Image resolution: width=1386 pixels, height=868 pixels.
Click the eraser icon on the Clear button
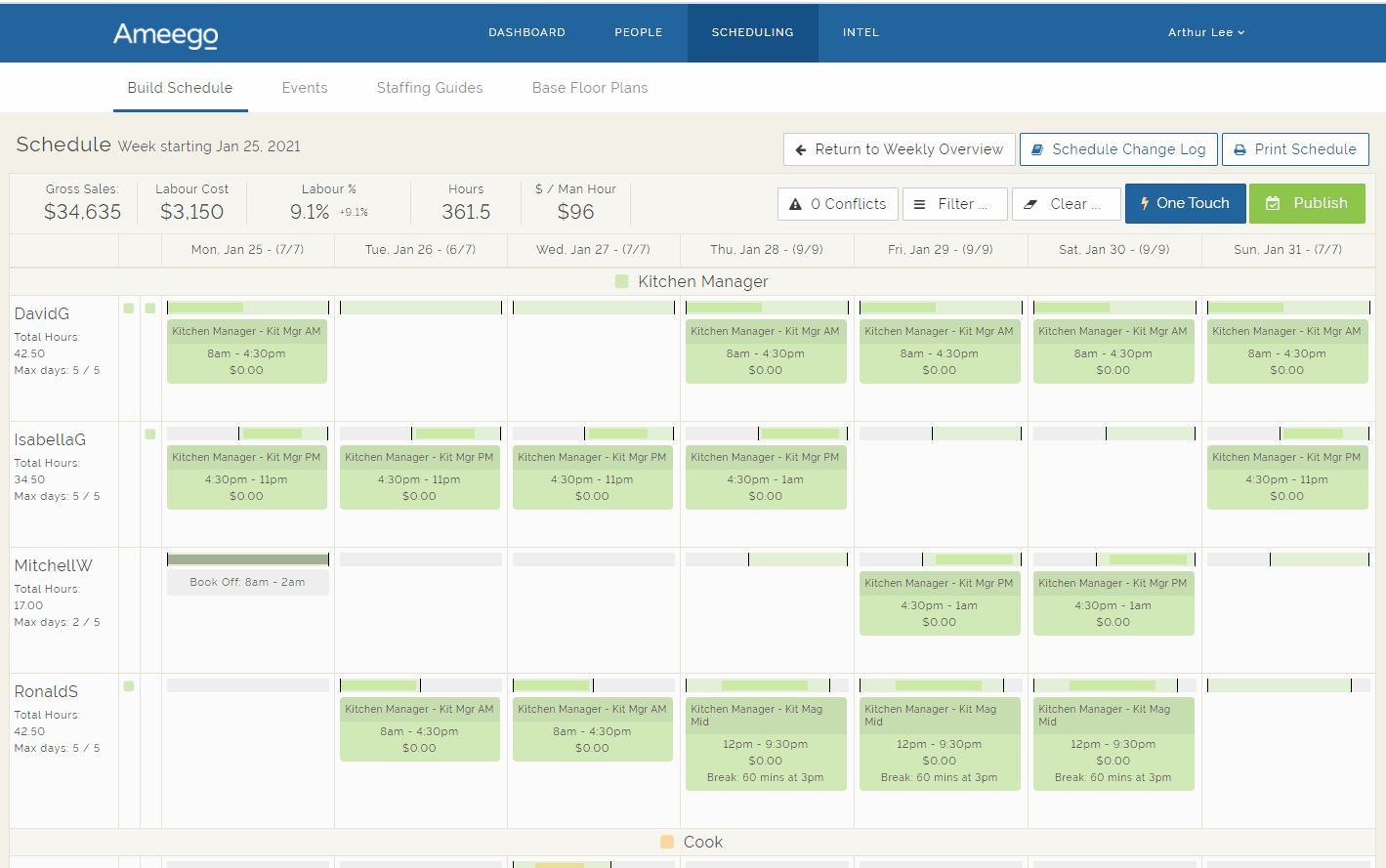point(1030,204)
